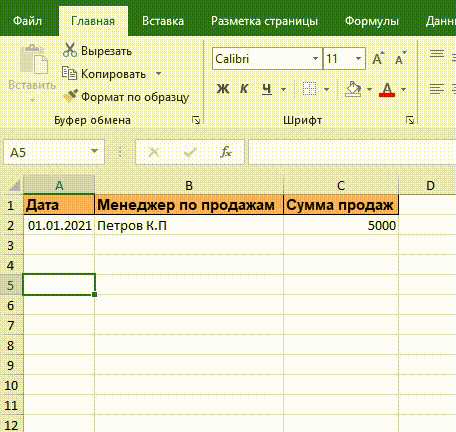Select column B header
Image resolution: width=456 pixels, height=432 pixels.
tap(189, 185)
